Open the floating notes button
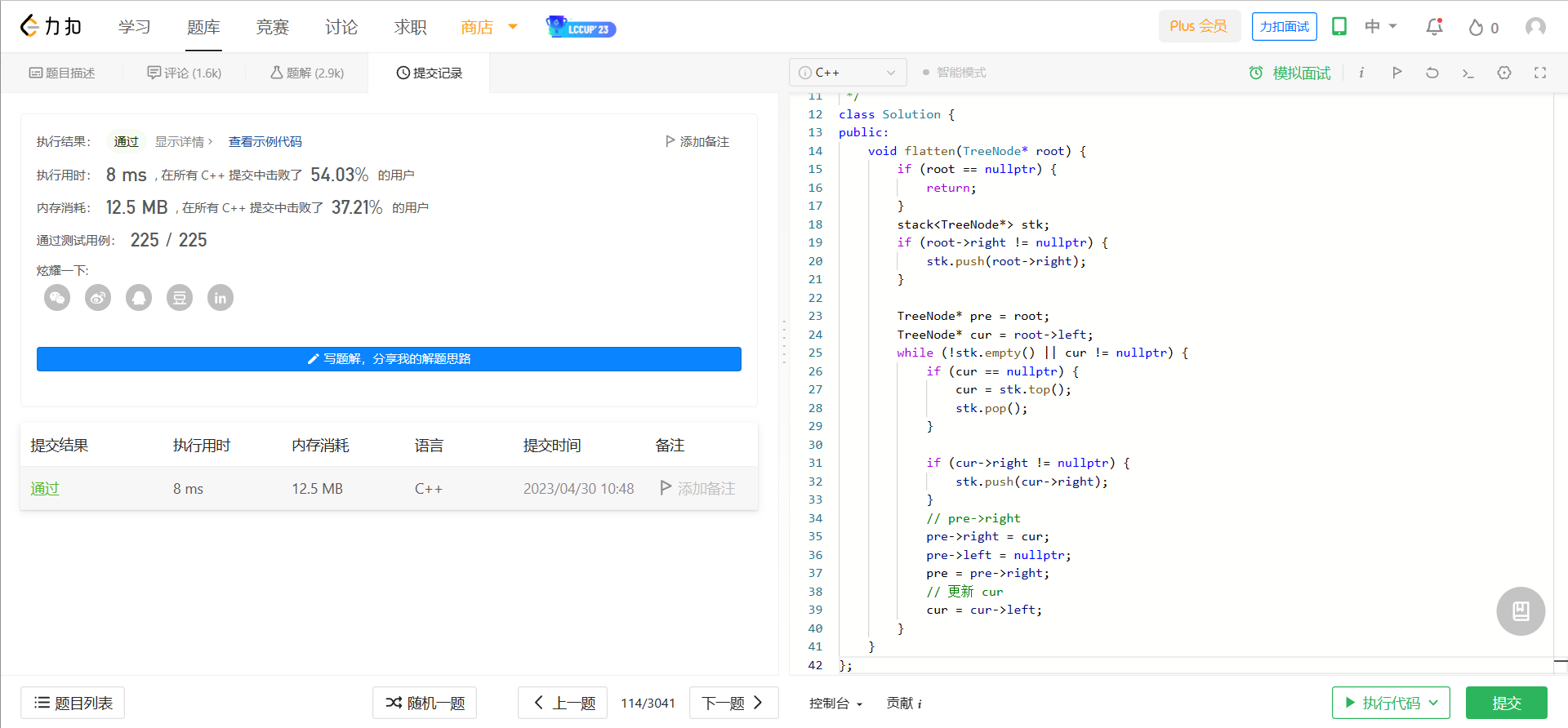The height and width of the screenshot is (728, 1568). [x=1521, y=611]
